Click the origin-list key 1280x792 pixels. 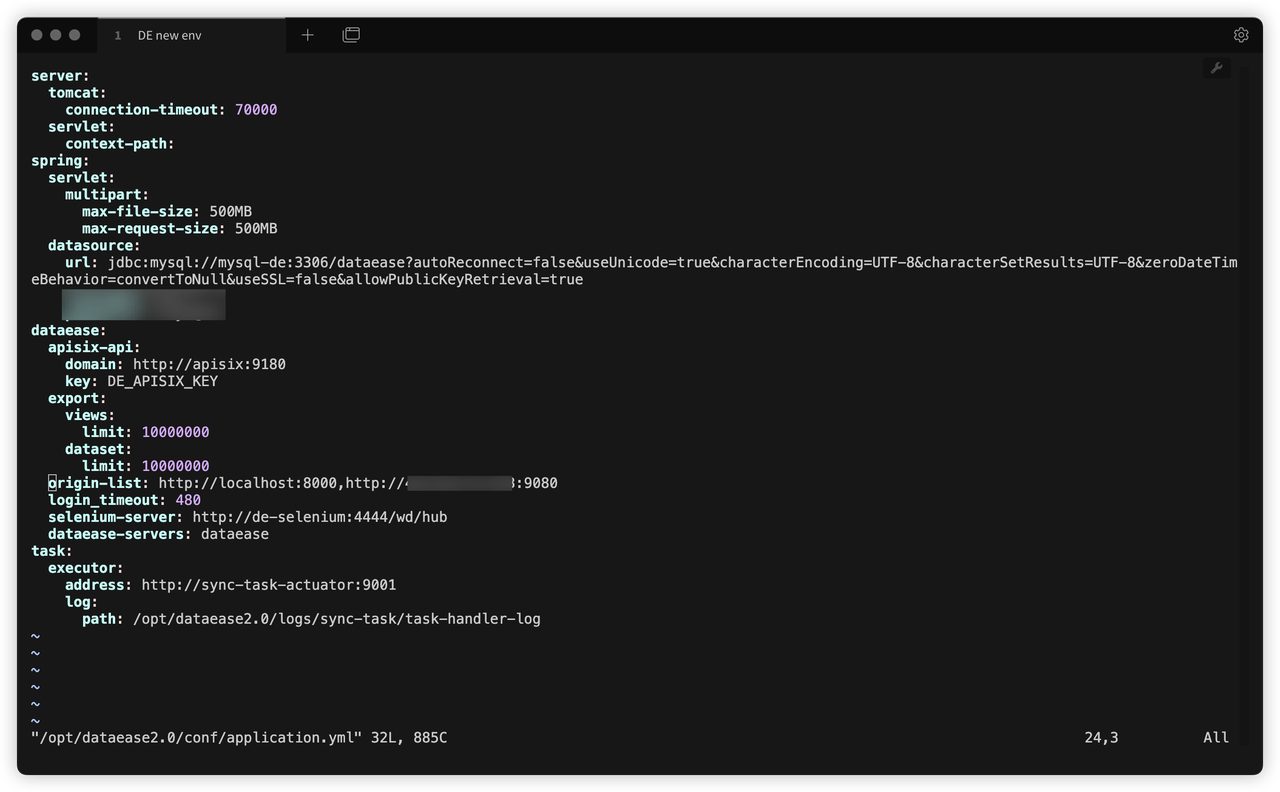point(99,483)
